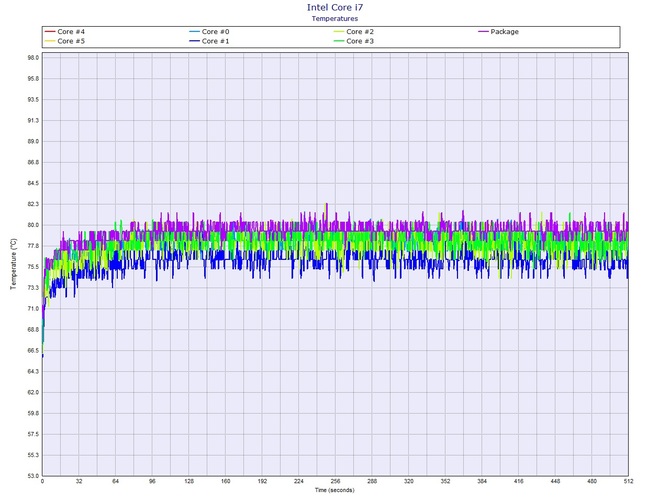Click the green Core #3 color line
Screen dimensions: 670x502
pyautogui.click(x=339, y=41)
